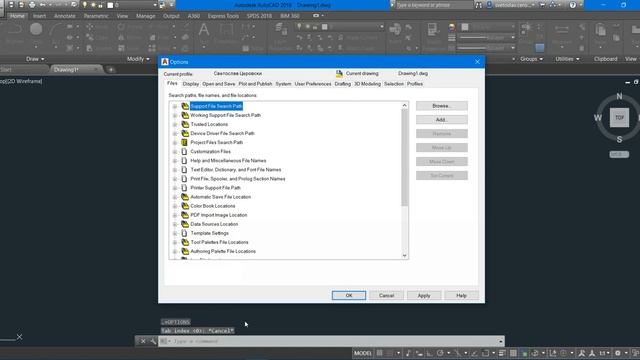Click the search binoculars icon beside the keyword box
Screen dimensions: 640x360
point(478,5)
